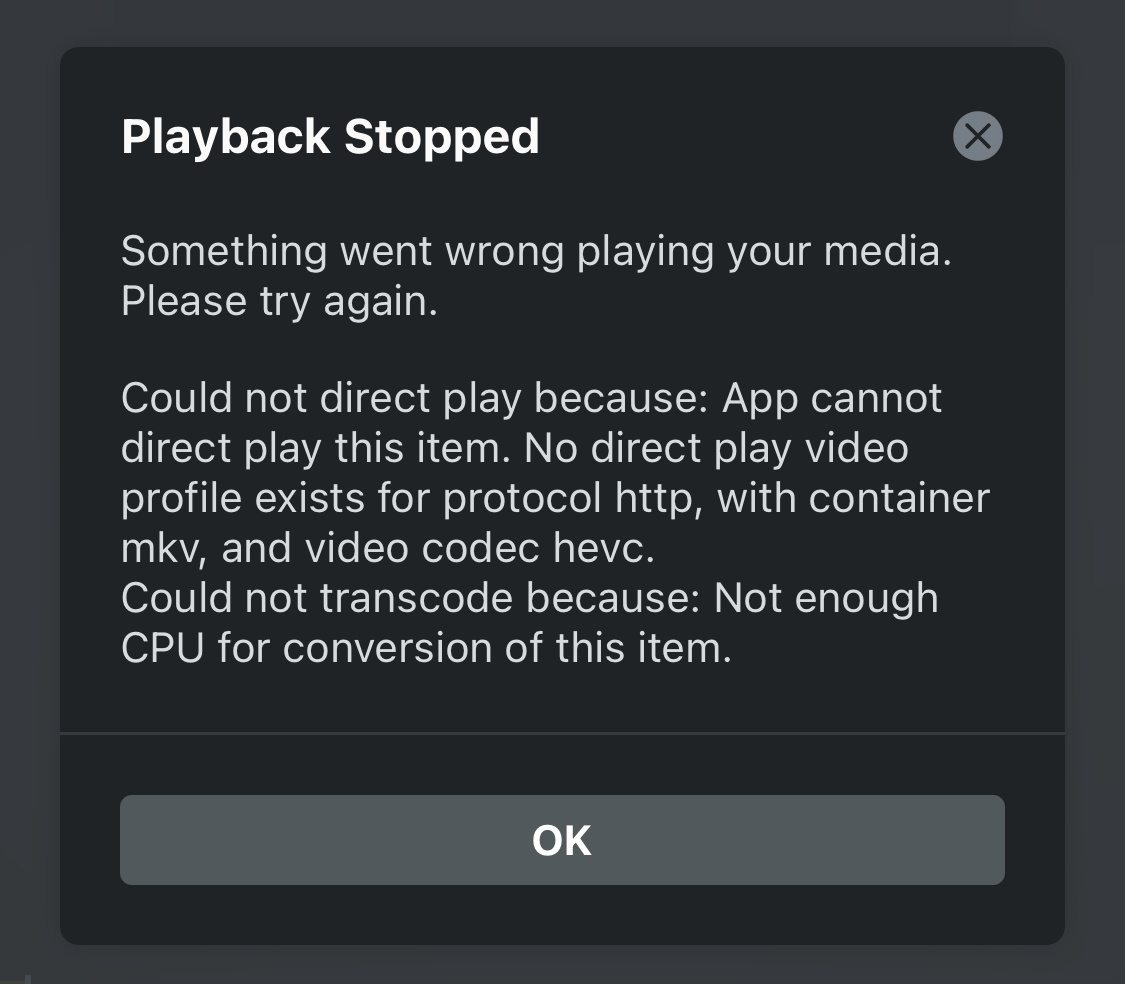
Task: Click the "profile exists for protocol" phrase
Action: click(x=361, y=499)
